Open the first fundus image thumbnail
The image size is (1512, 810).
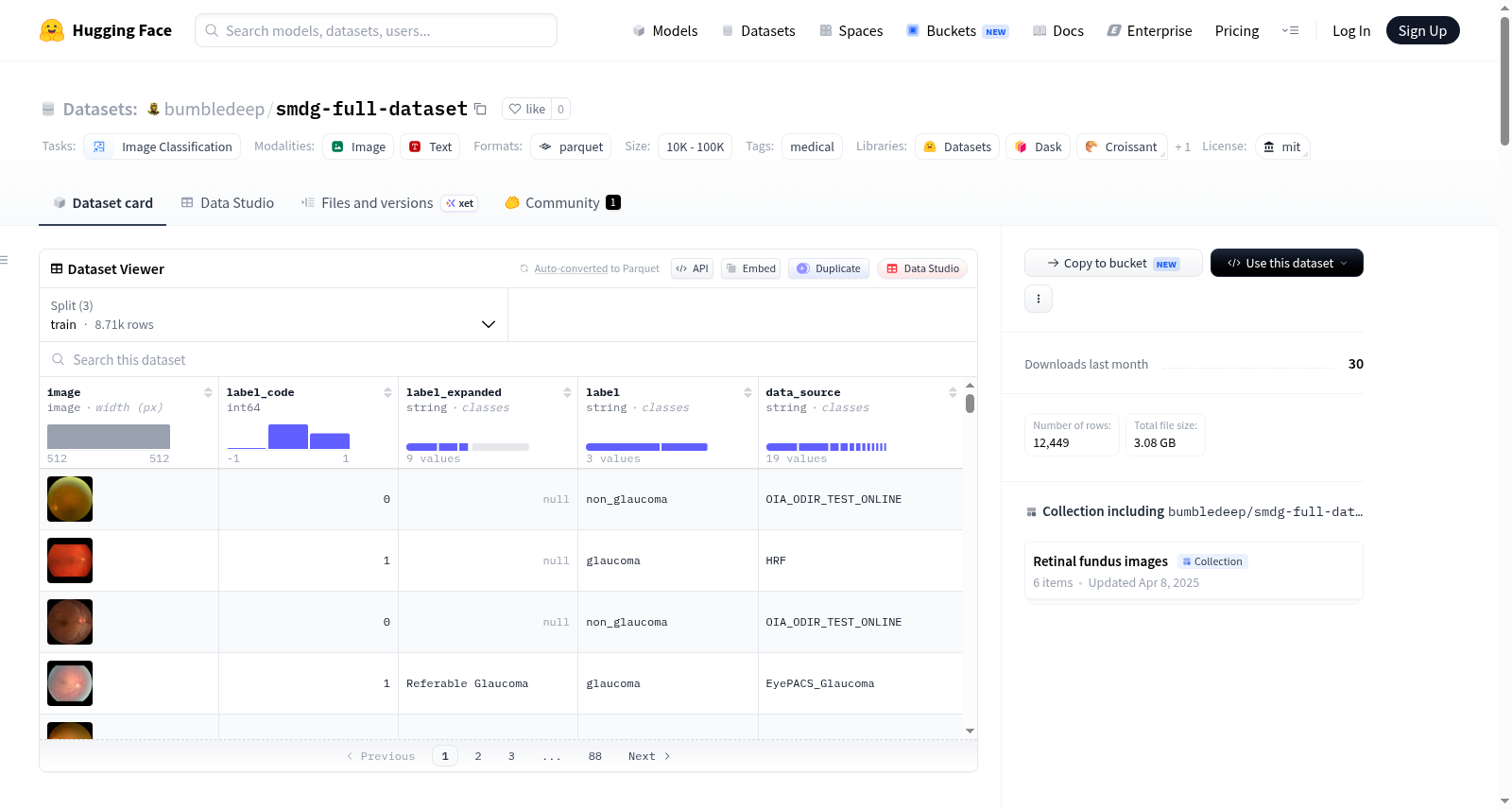coord(70,499)
